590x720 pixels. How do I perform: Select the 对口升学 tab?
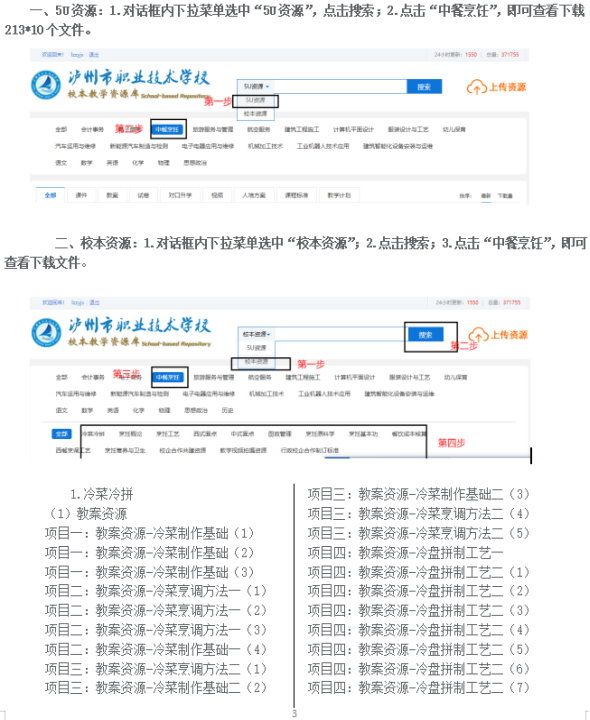pyautogui.click(x=180, y=195)
